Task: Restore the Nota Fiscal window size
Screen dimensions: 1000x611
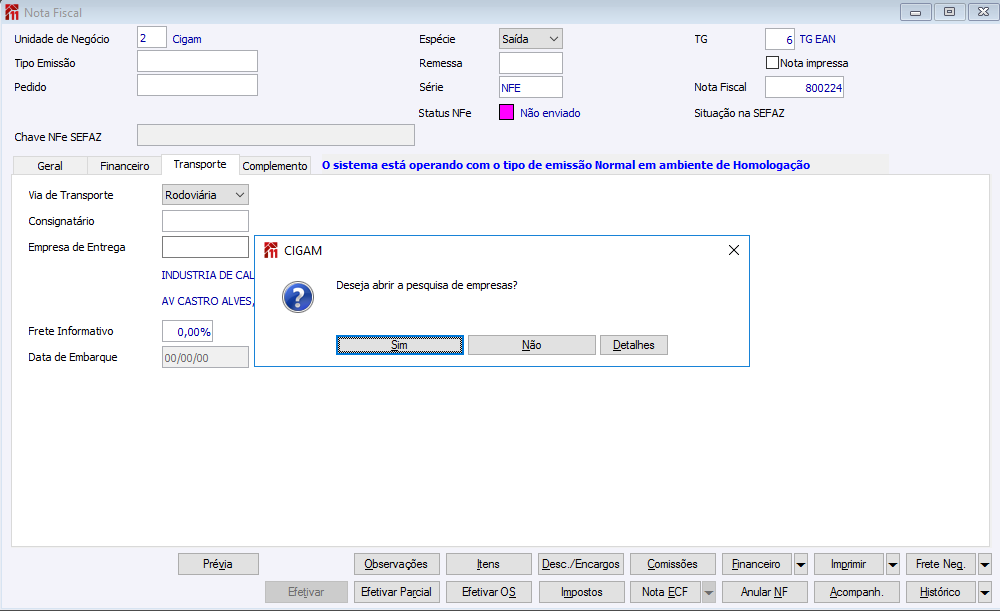Action: [950, 12]
